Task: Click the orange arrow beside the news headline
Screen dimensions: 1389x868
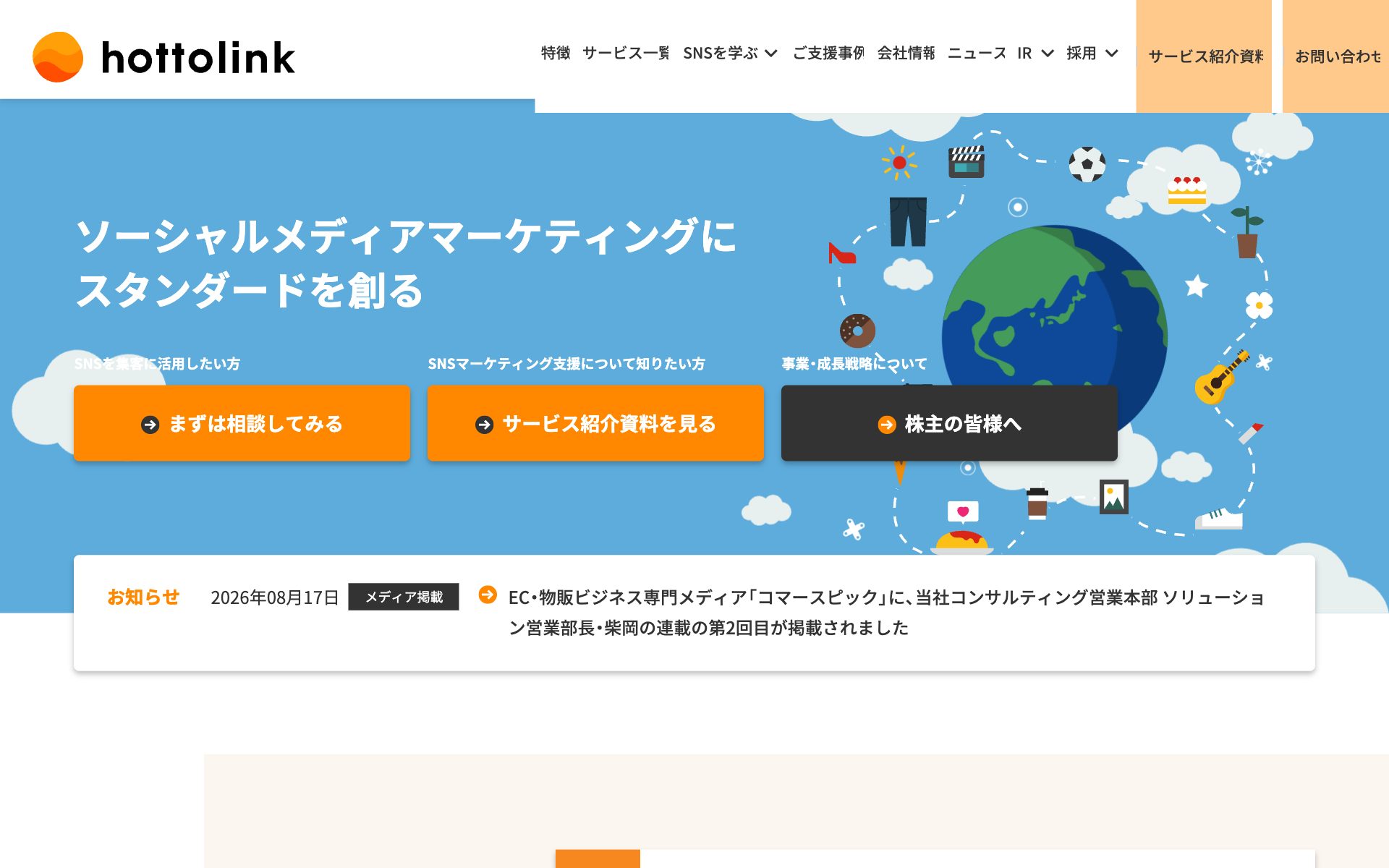Action: point(488,595)
